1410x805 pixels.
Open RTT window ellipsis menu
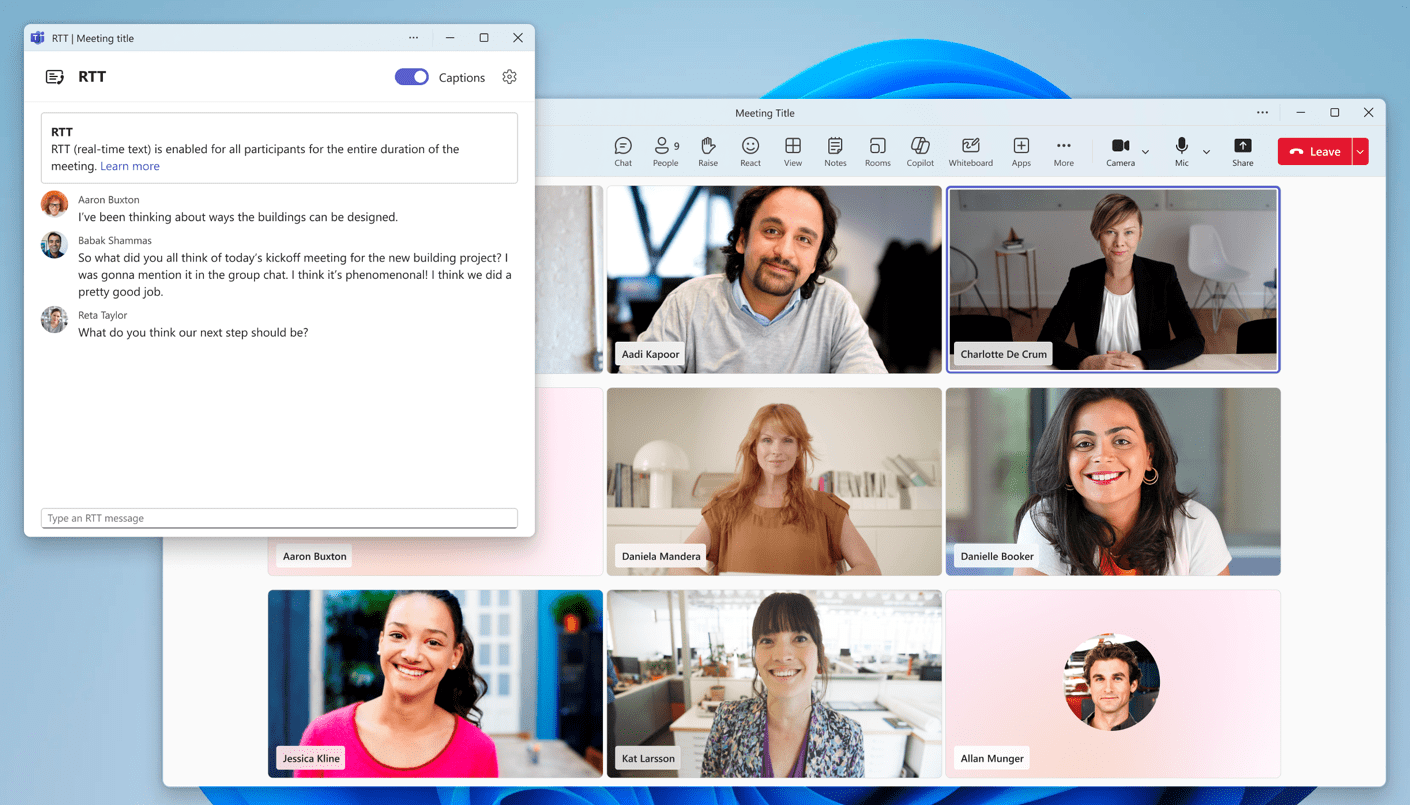pos(413,38)
